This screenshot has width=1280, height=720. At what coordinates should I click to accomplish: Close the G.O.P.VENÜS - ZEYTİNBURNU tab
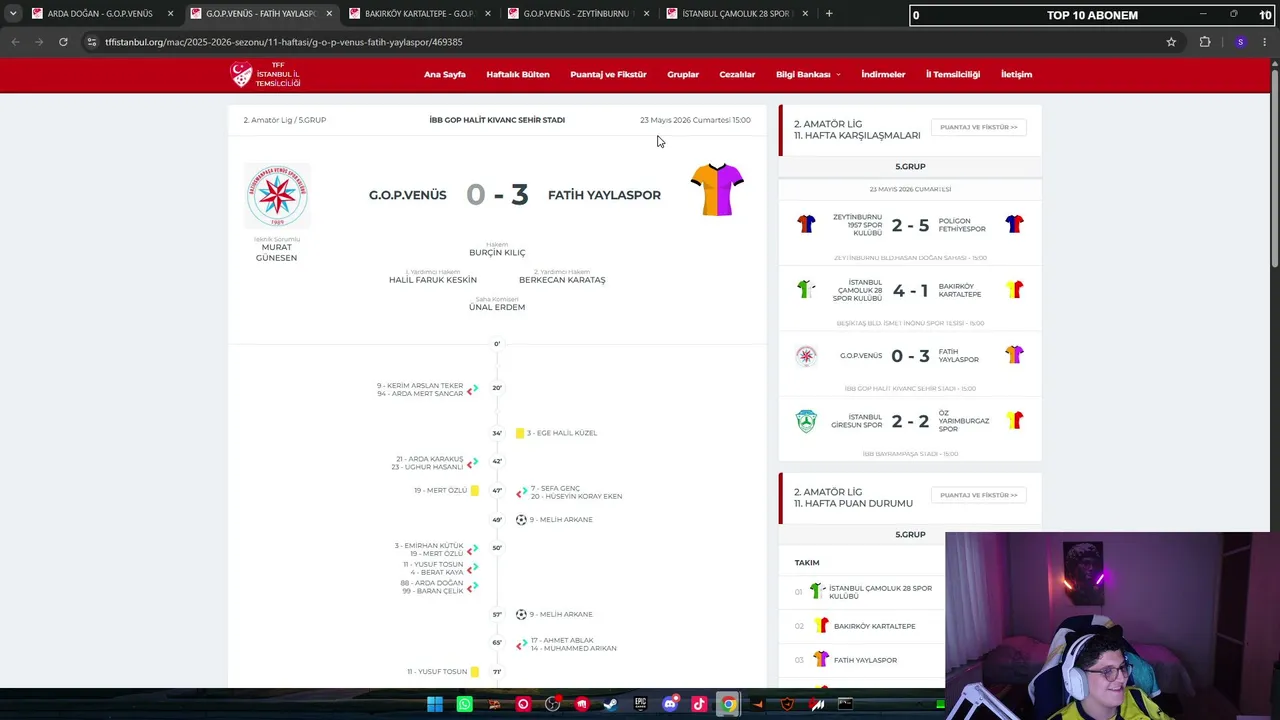tap(646, 14)
